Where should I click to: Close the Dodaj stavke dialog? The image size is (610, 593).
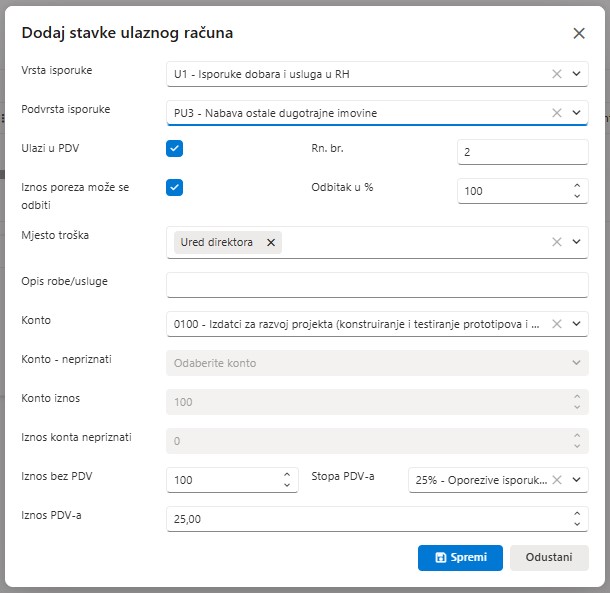[579, 33]
